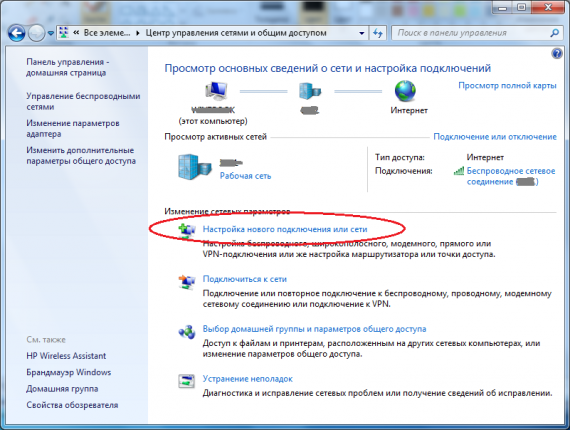
Task: Click Беспроводное сетевое соединение link
Action: [511, 176]
